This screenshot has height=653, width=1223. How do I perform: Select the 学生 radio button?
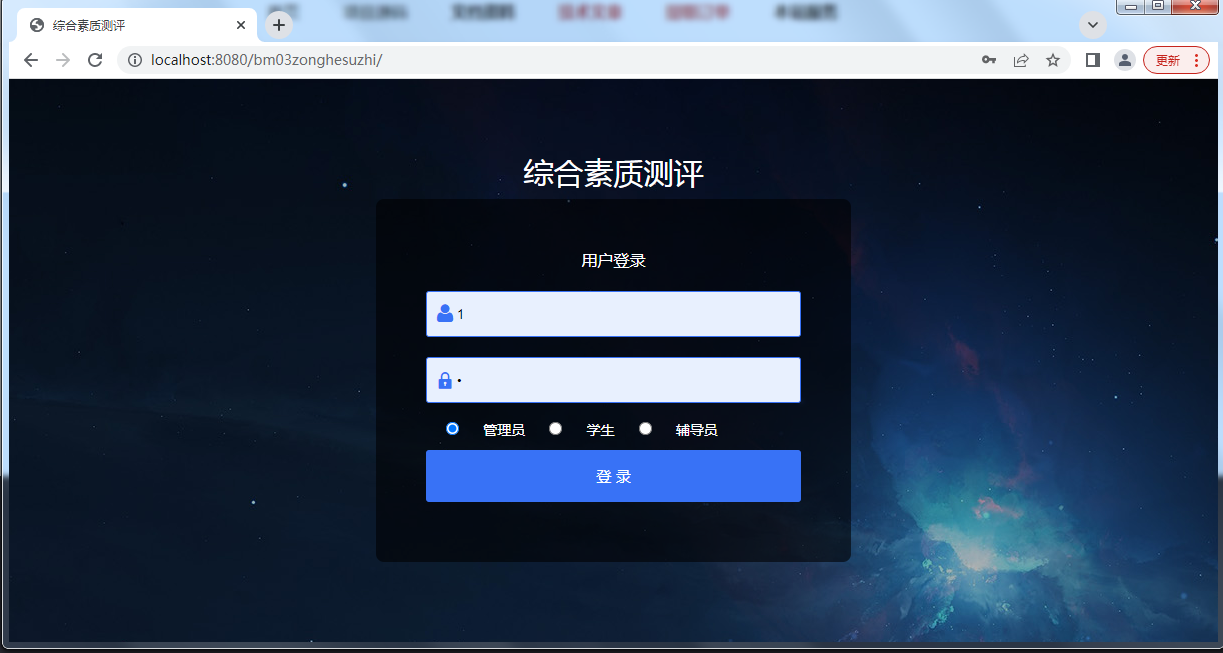(556, 428)
